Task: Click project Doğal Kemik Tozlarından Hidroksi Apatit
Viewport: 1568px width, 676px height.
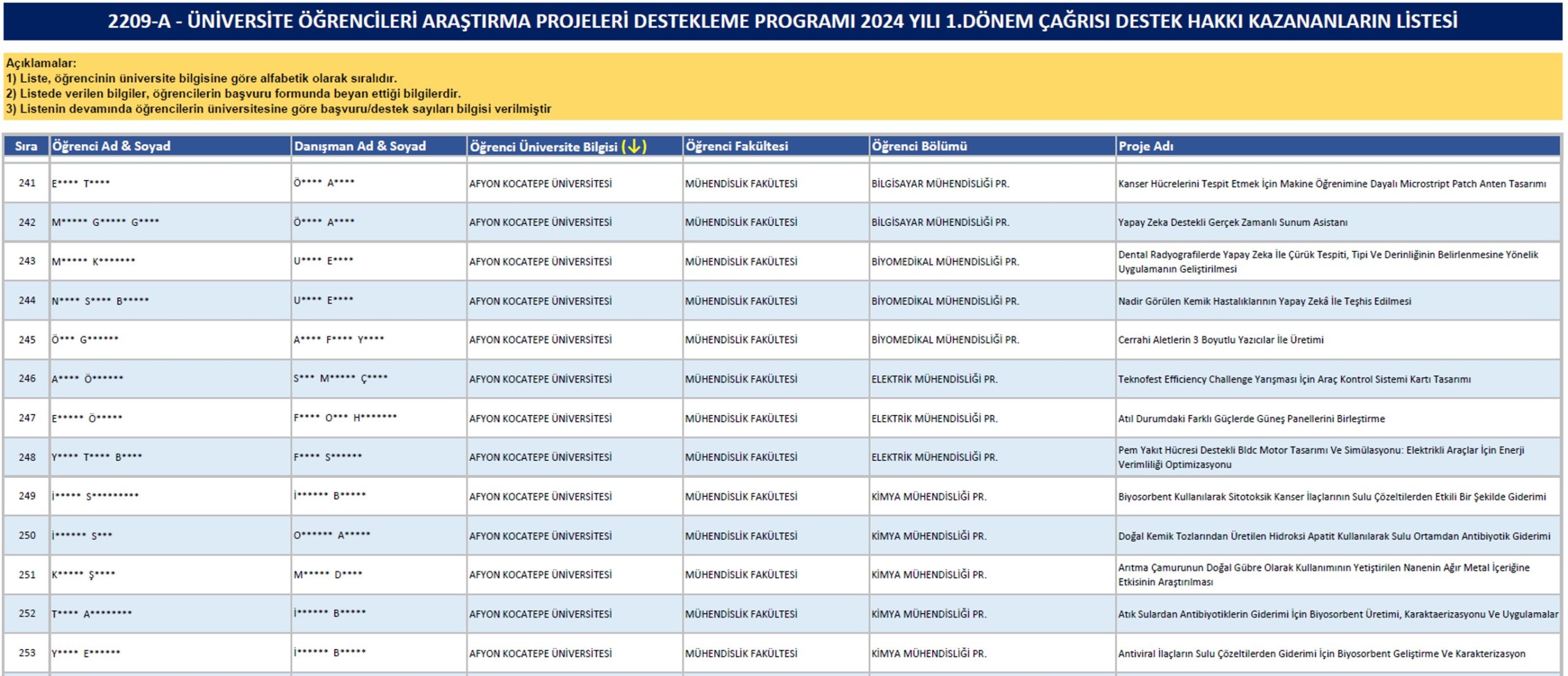Action: pyautogui.click(x=1334, y=536)
